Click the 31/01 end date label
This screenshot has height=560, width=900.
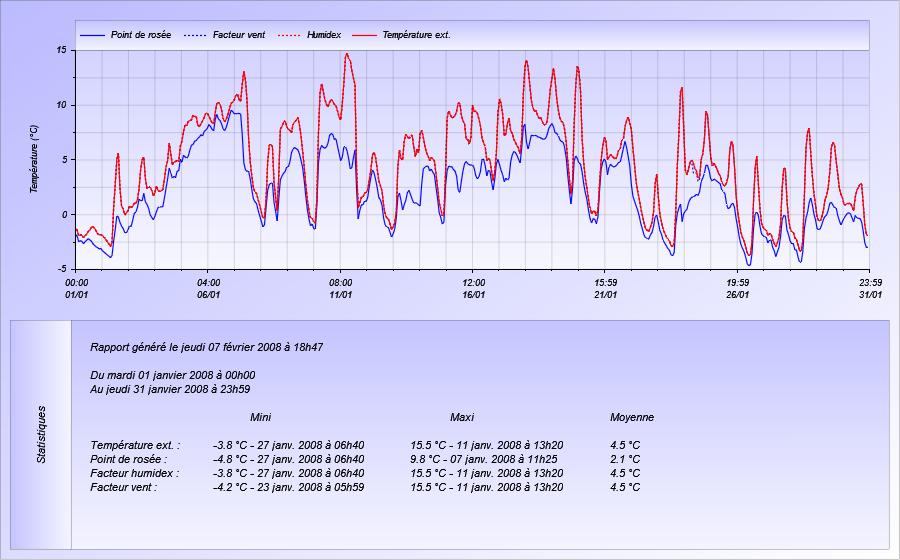coord(871,294)
